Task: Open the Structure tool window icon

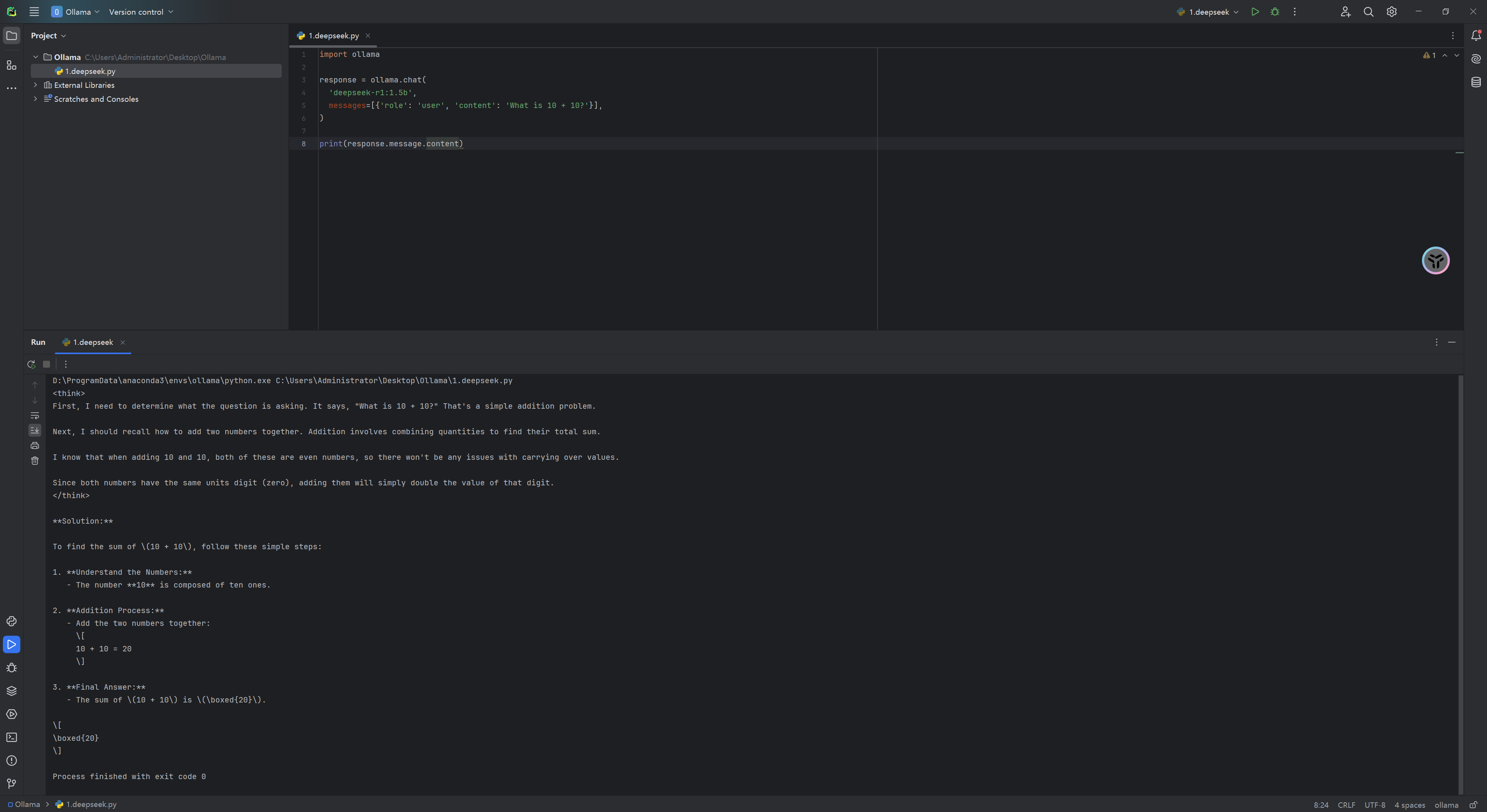Action: tap(12, 65)
